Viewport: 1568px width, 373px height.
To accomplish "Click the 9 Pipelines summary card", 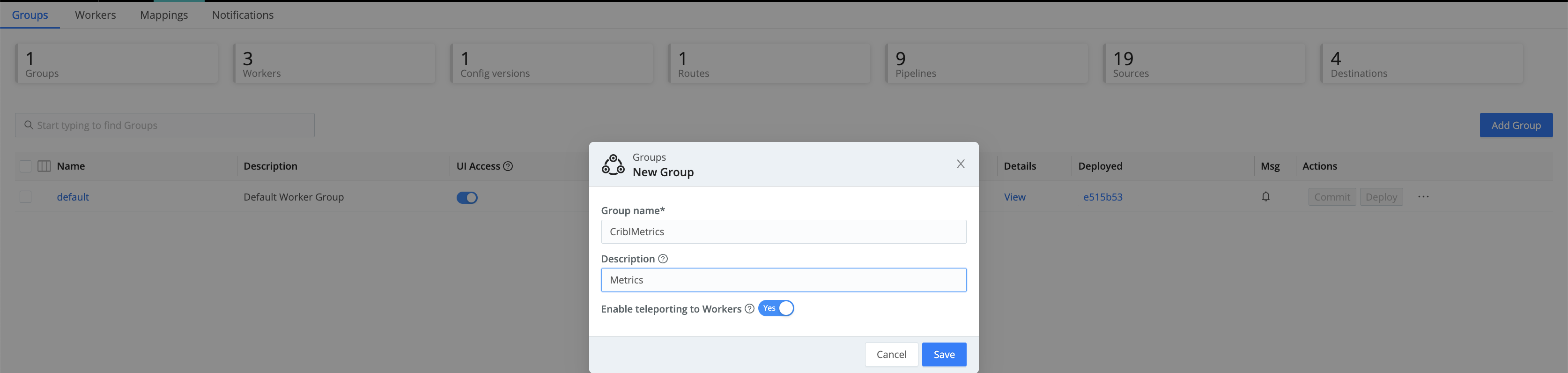I will point(987,63).
